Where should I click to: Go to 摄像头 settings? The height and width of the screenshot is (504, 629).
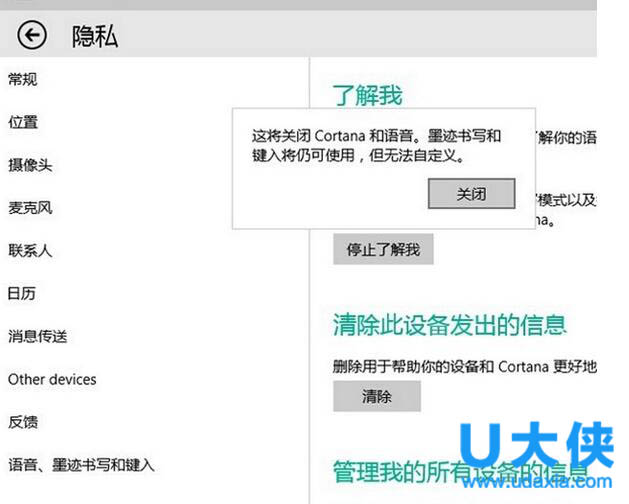click(30, 165)
